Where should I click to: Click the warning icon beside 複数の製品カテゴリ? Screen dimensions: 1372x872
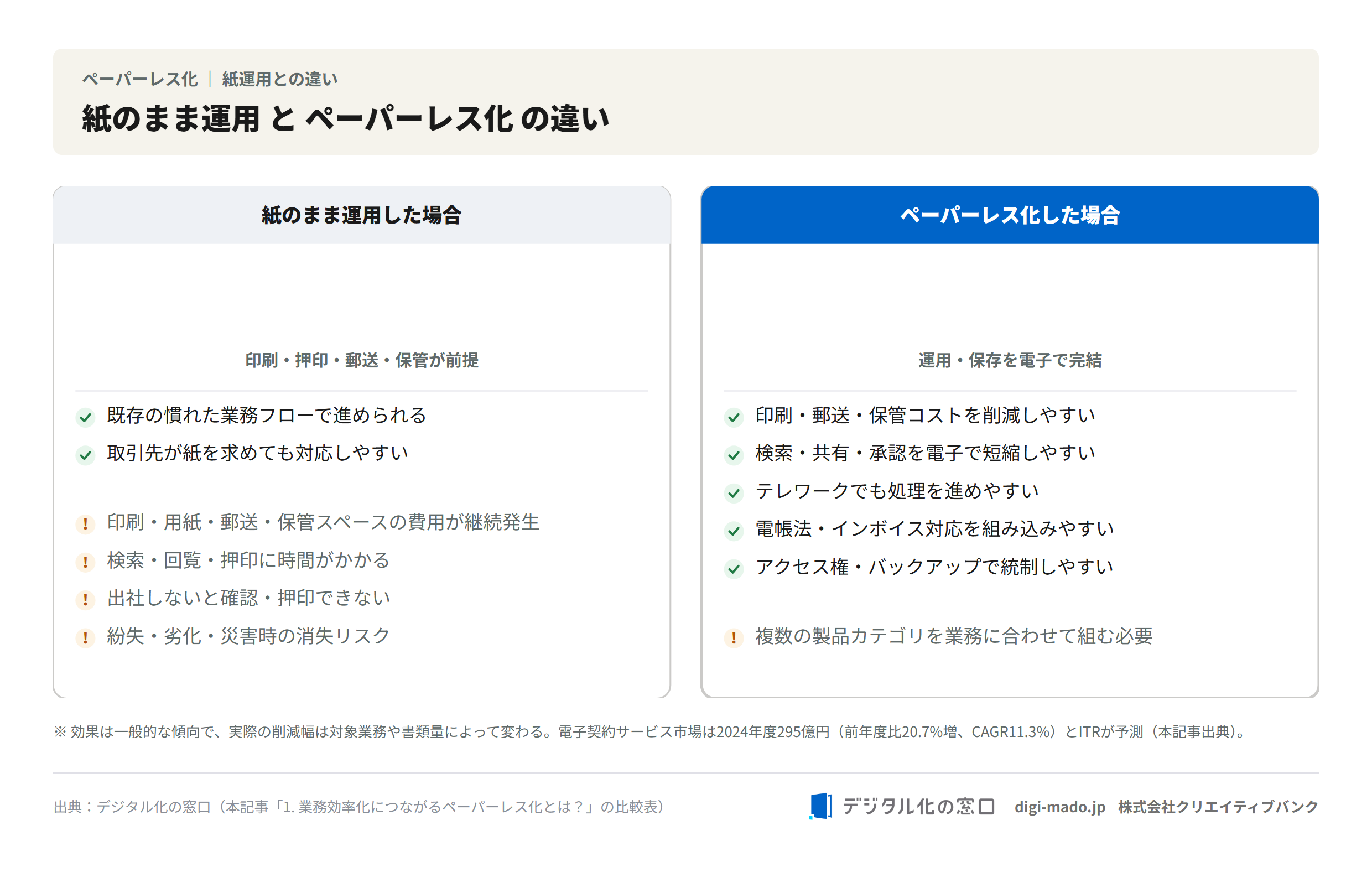pos(734,638)
